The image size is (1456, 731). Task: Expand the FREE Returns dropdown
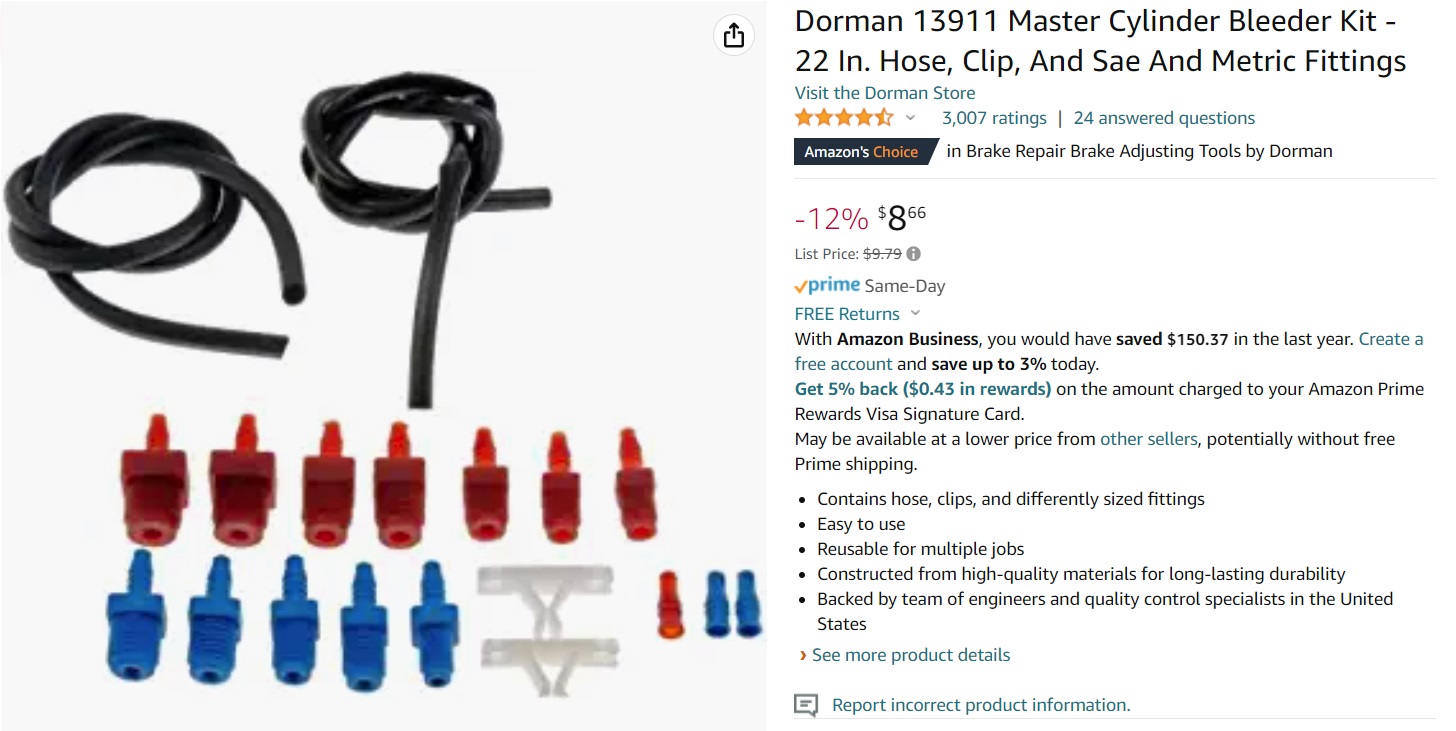pyautogui.click(x=916, y=314)
